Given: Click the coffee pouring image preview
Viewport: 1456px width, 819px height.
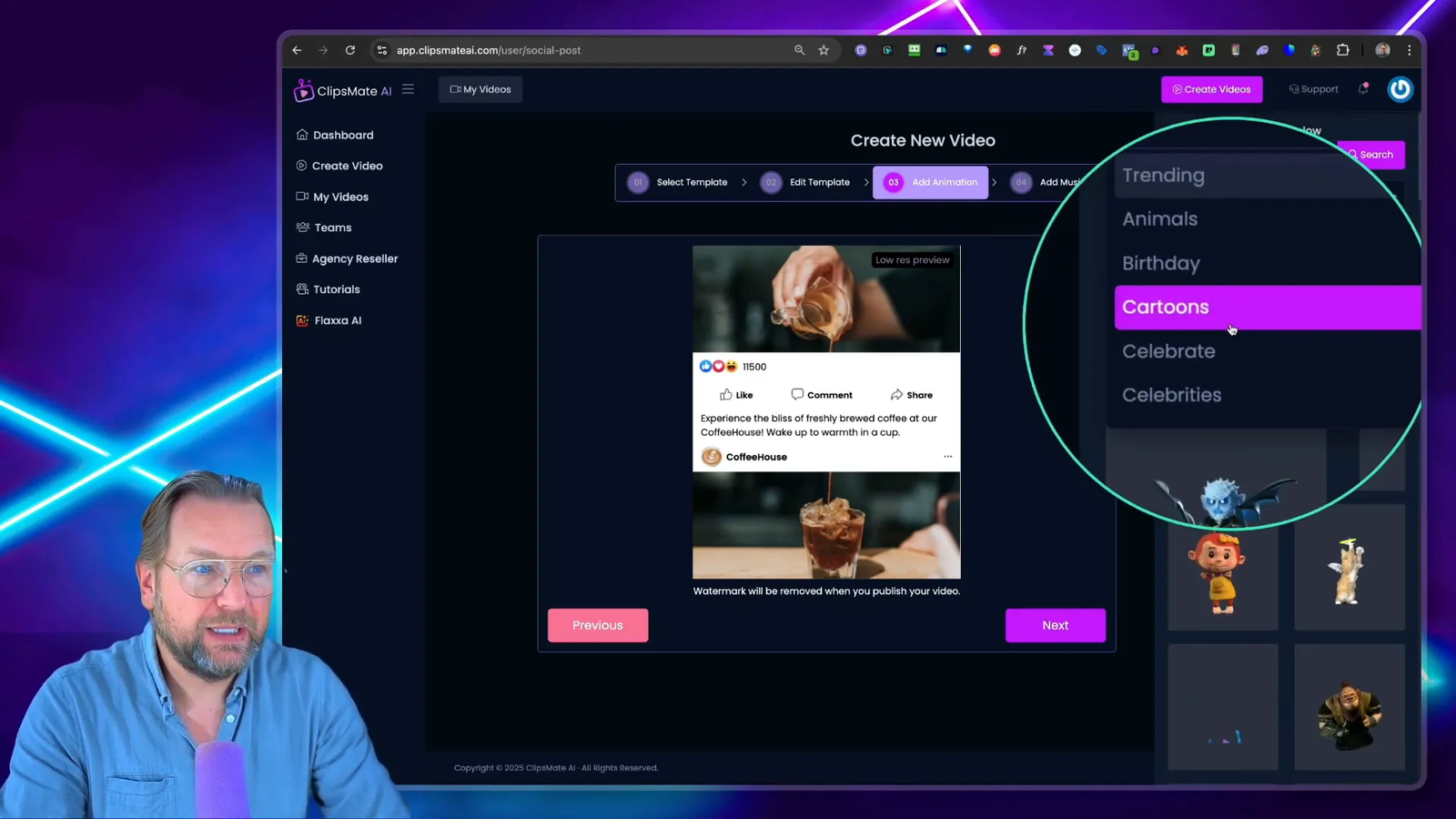Looking at the screenshot, I should click(826, 299).
